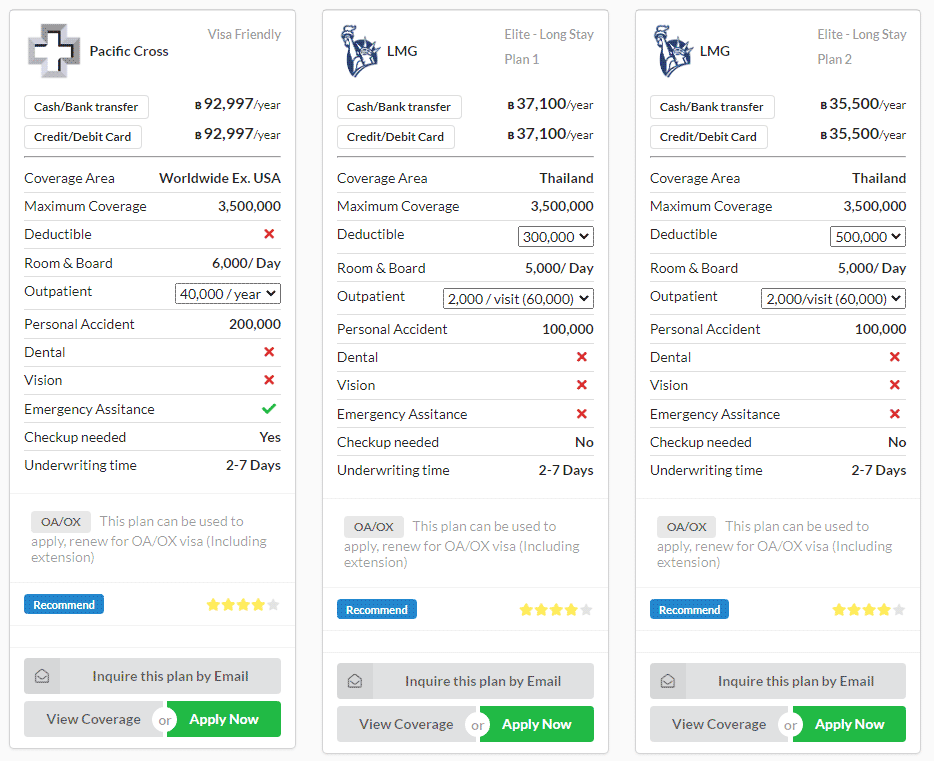This screenshot has height=761, width=934.
Task: Click the OA/OX tag on Pacific Cross card
Action: 61,522
